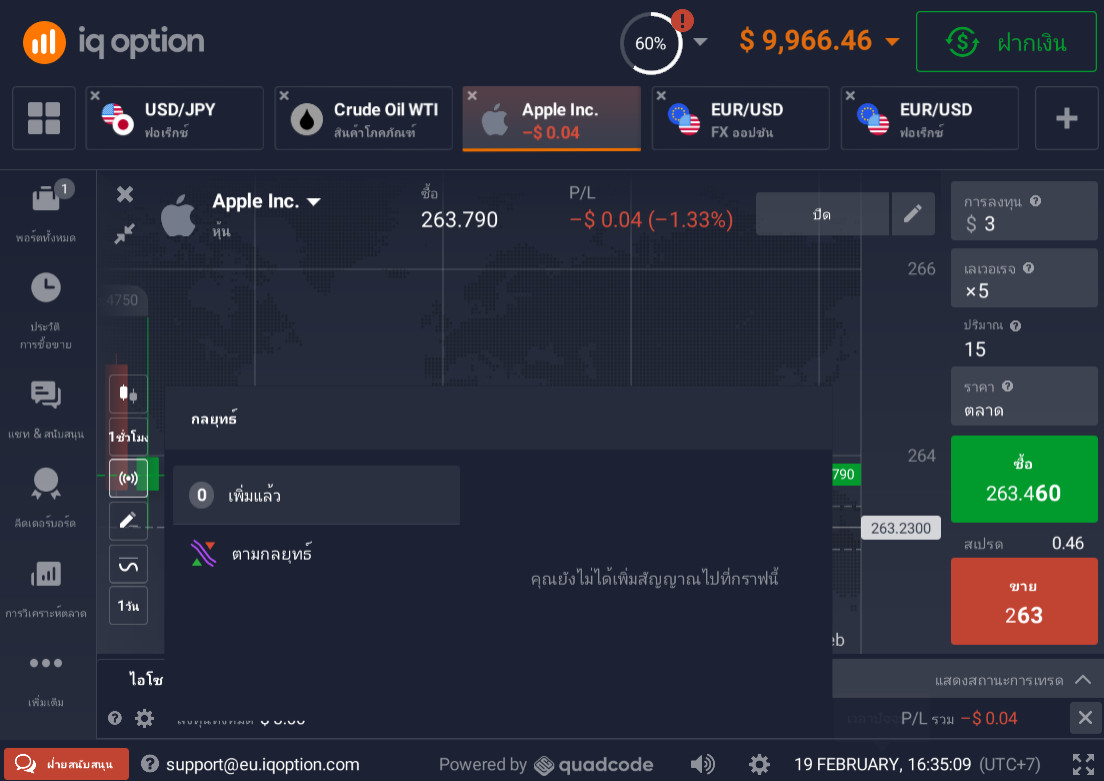Change the 1 day time range
Screen dimensions: 1104x781
pyautogui.click(x=128, y=606)
